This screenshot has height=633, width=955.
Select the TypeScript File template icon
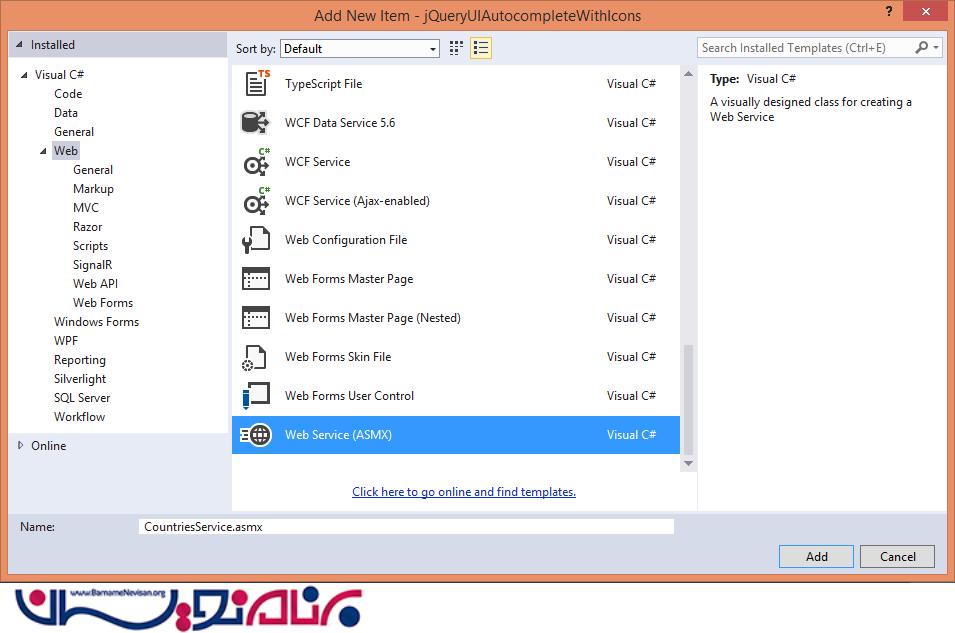pos(256,84)
